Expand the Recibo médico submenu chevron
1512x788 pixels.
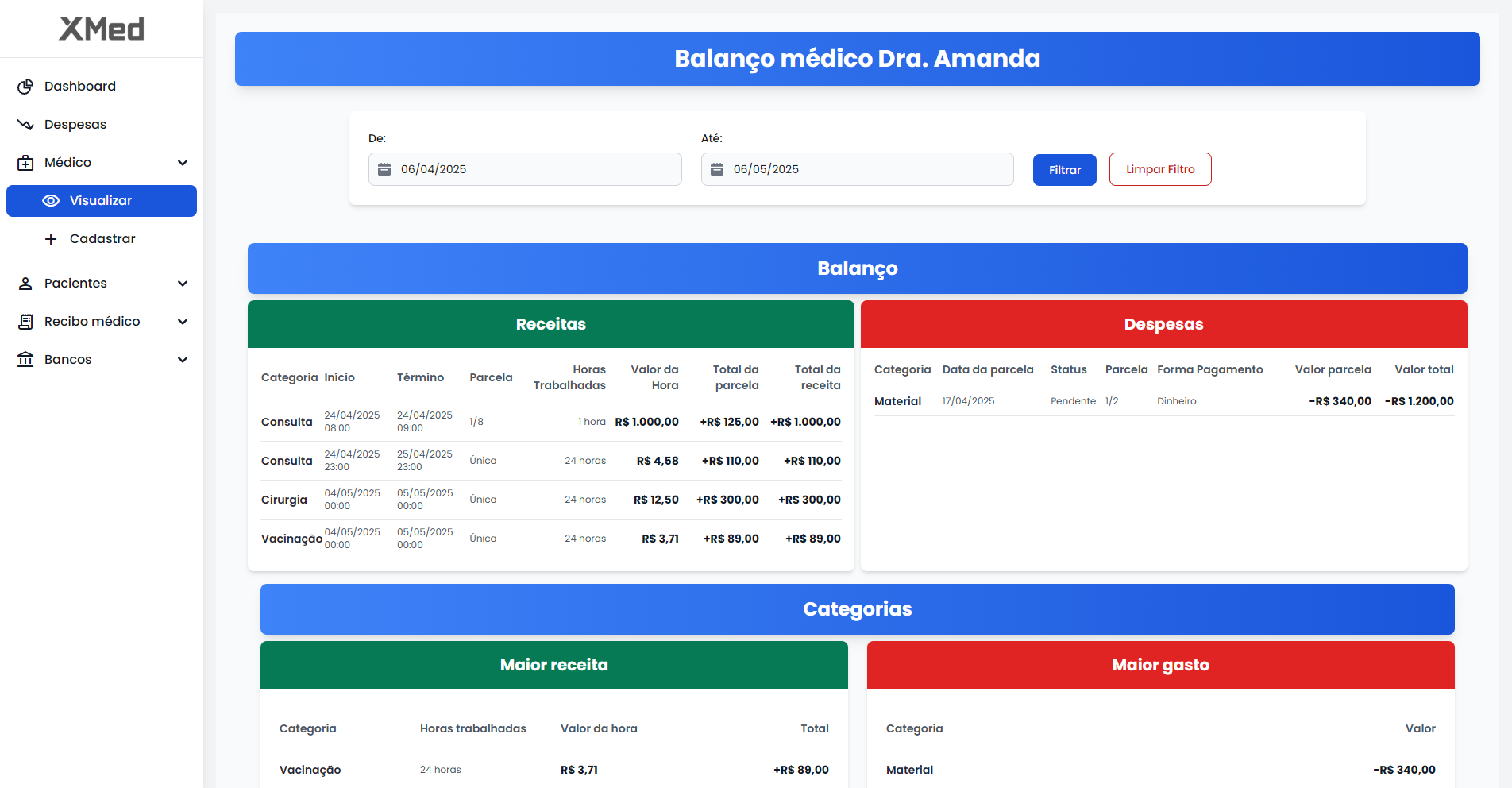pos(183,322)
